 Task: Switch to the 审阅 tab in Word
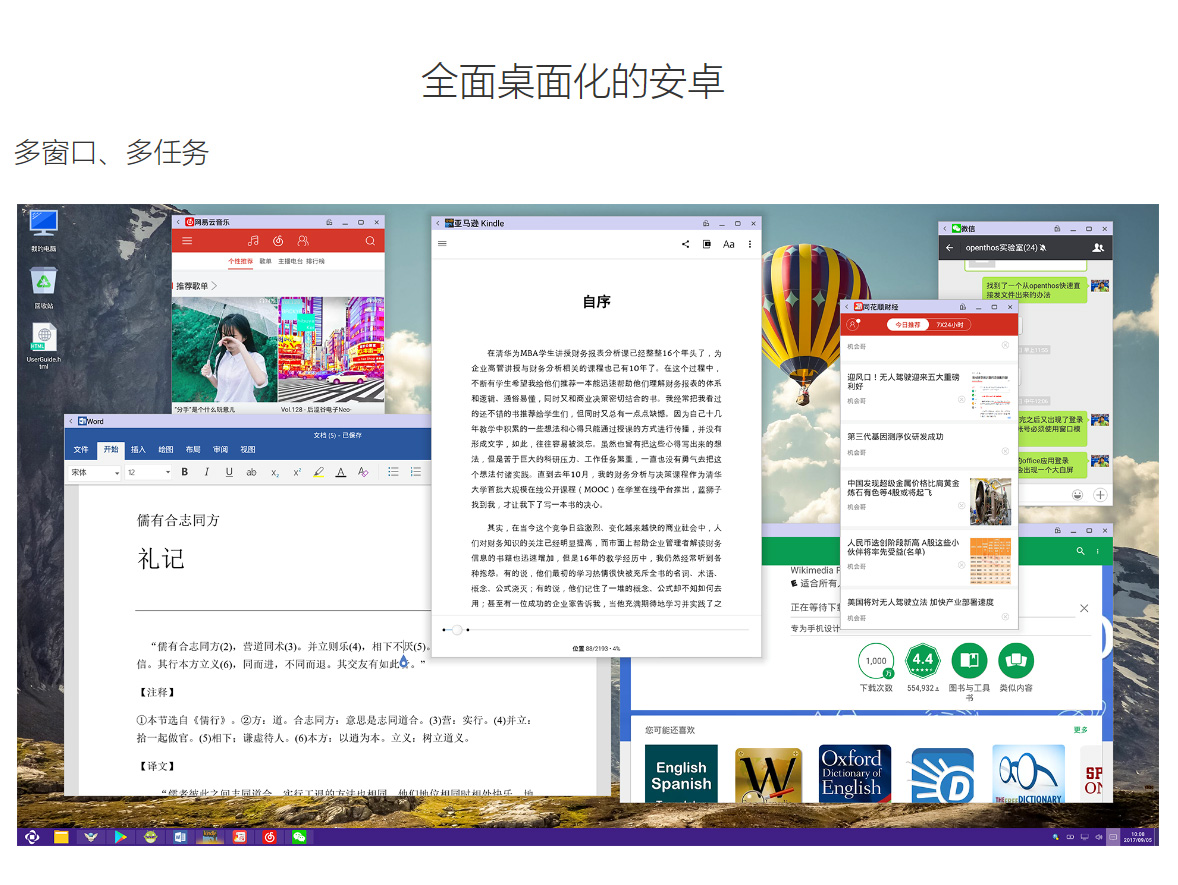pos(220,449)
